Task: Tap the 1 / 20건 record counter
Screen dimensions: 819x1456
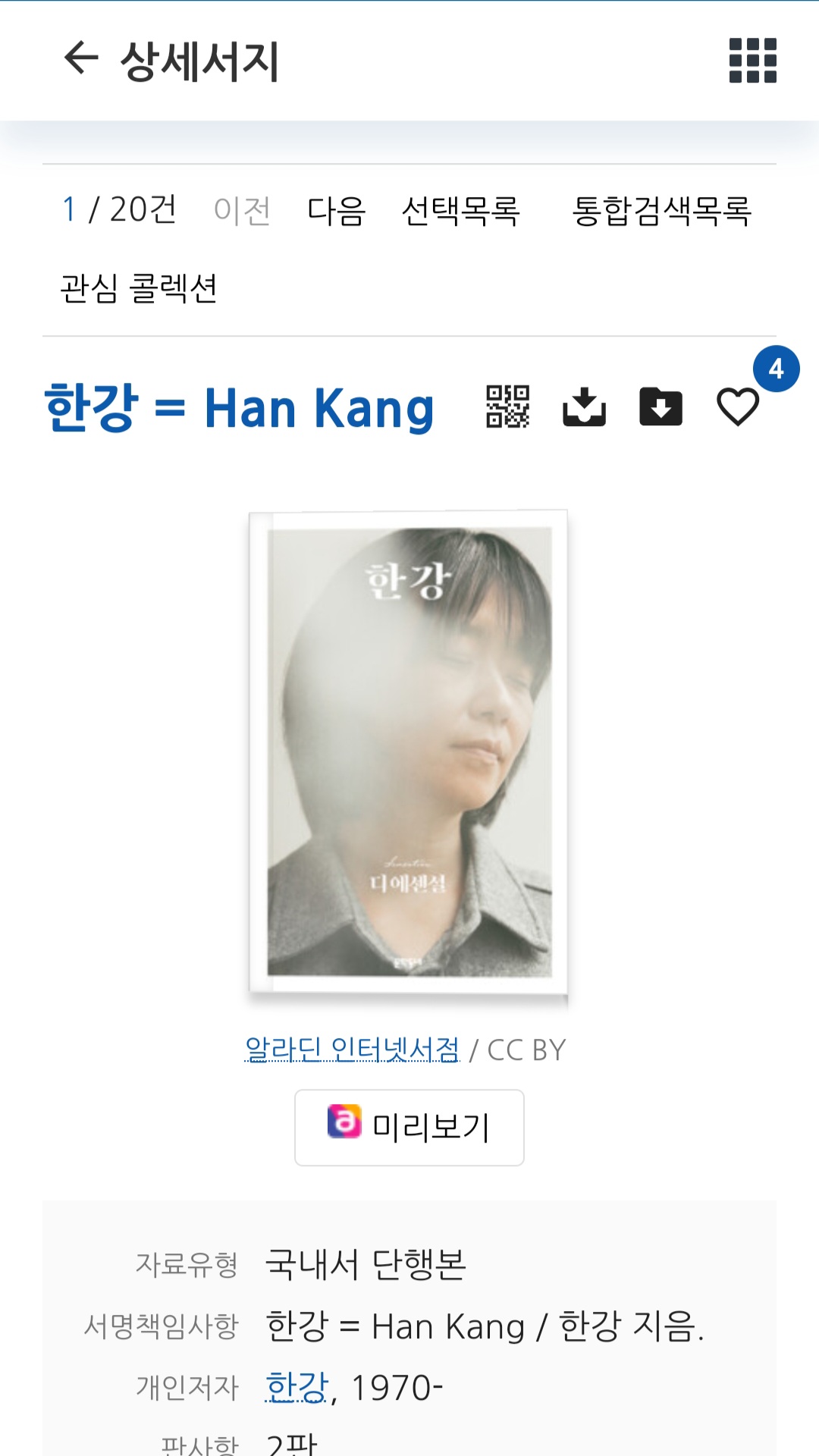Action: 119,209
